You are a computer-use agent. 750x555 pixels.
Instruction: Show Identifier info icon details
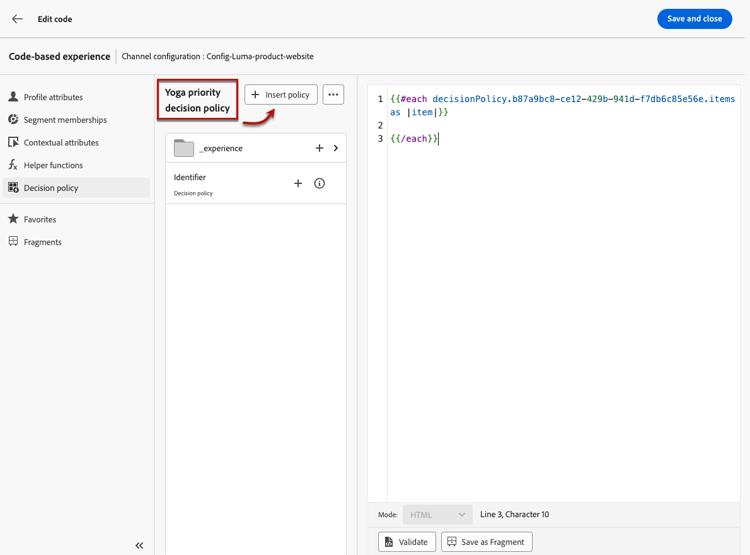[320, 183]
